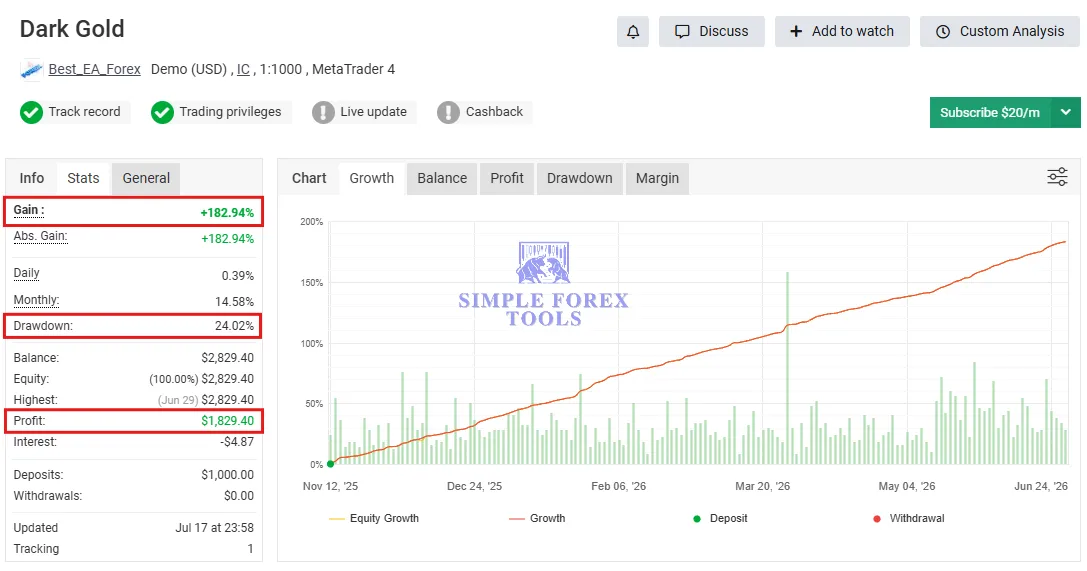Click the Custom Analysis clock icon

943,32
